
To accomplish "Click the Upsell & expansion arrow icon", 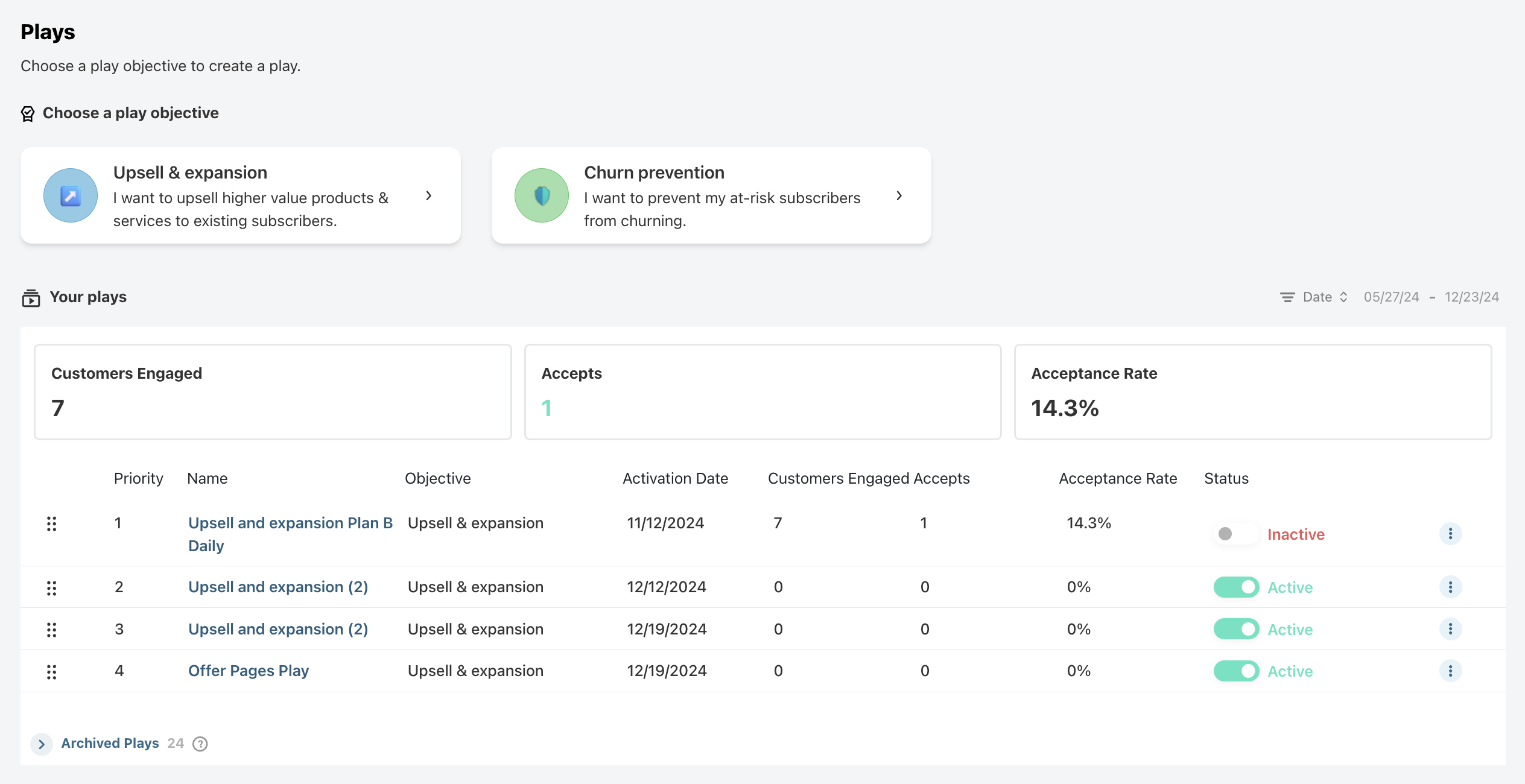I will (x=71, y=195).
